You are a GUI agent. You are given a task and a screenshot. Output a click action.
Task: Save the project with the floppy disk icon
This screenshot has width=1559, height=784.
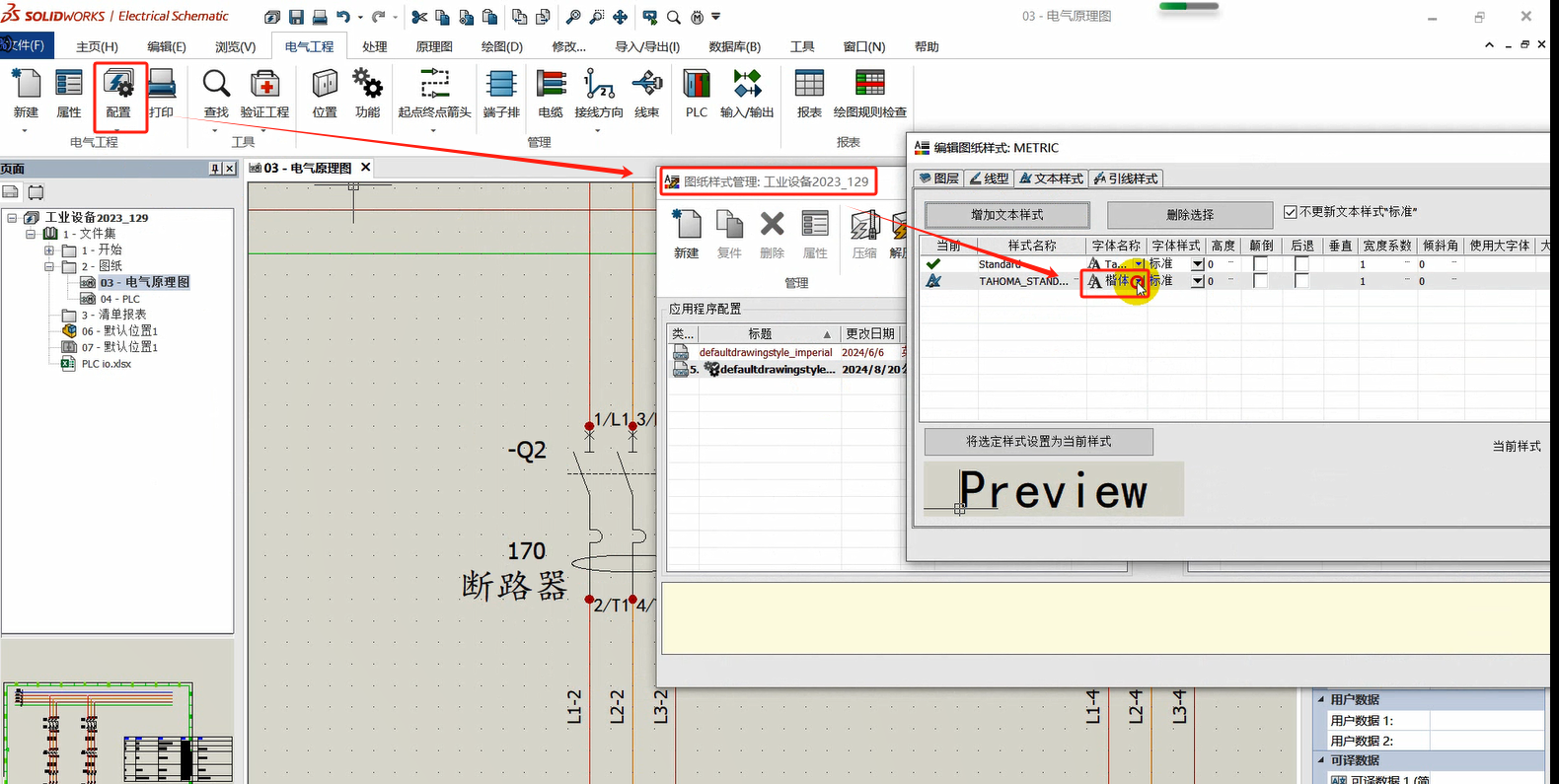point(296,17)
